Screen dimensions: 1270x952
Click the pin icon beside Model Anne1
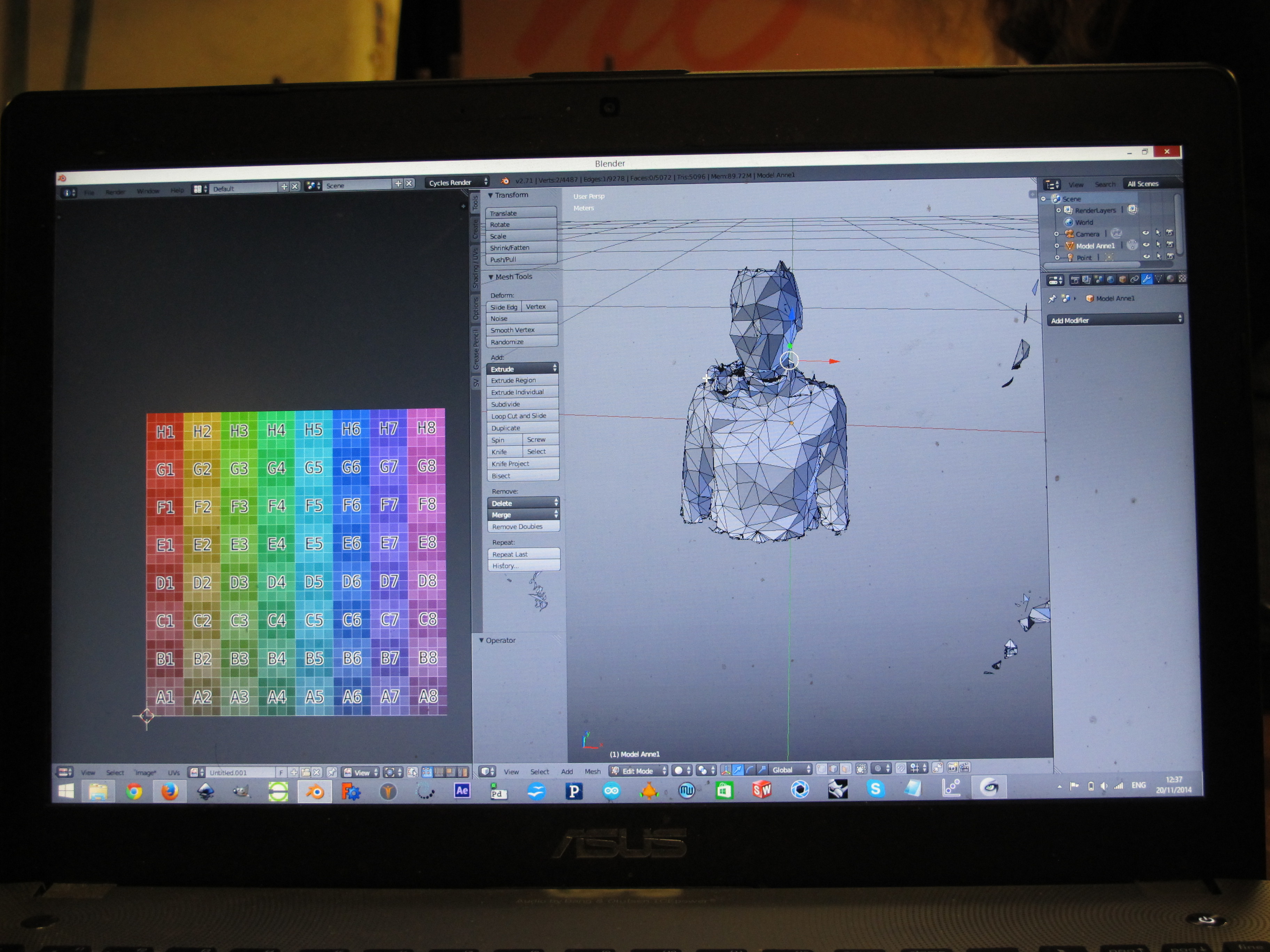click(1052, 299)
